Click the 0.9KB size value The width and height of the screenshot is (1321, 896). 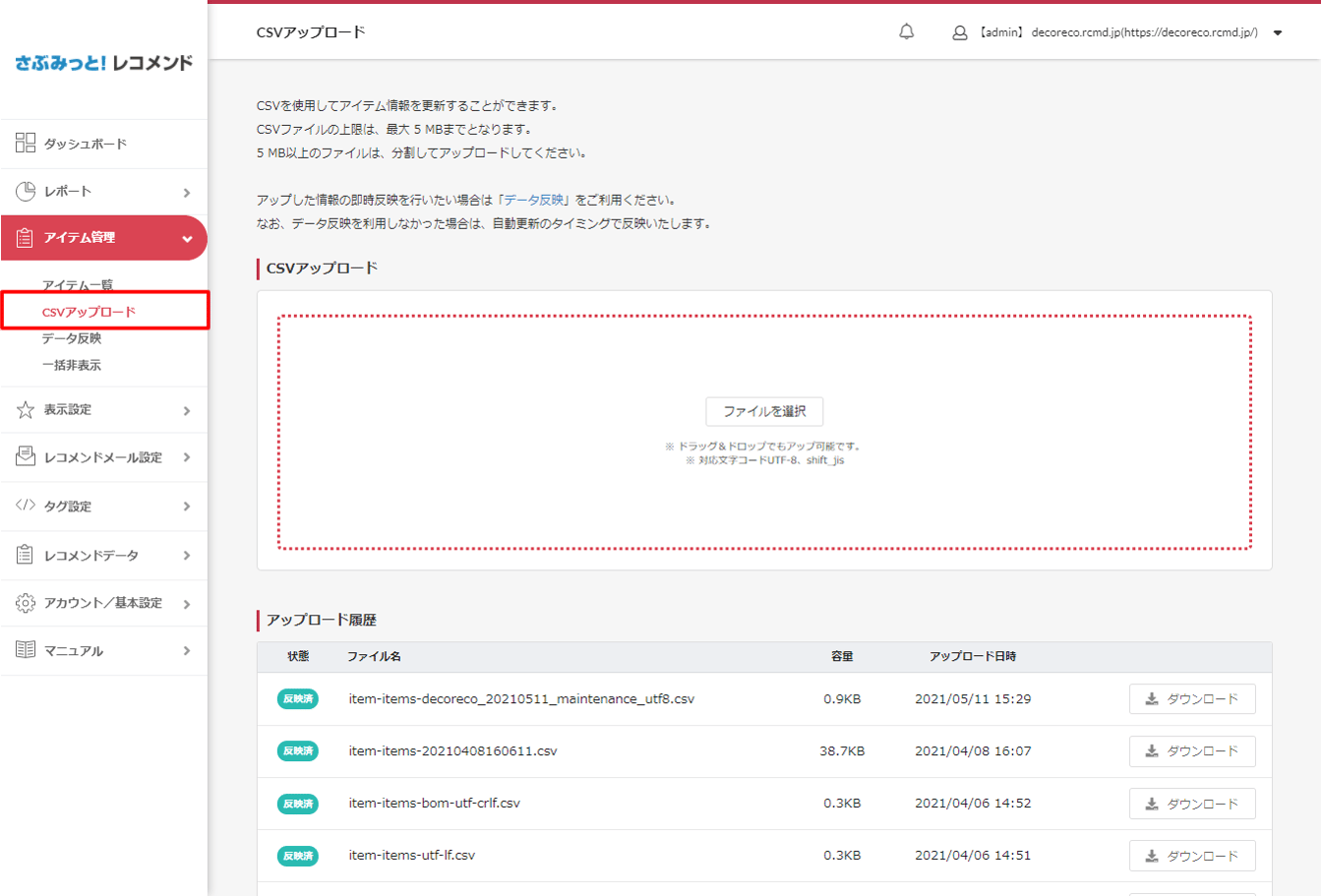[x=842, y=699]
